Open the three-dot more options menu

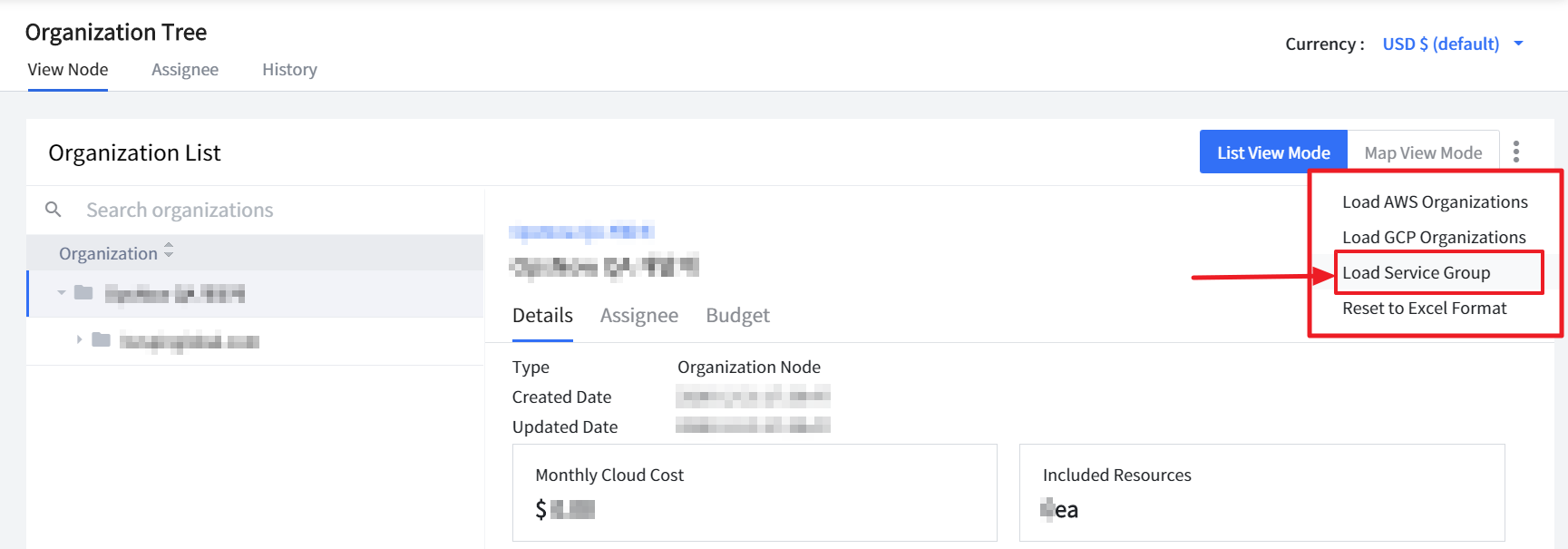click(1515, 152)
